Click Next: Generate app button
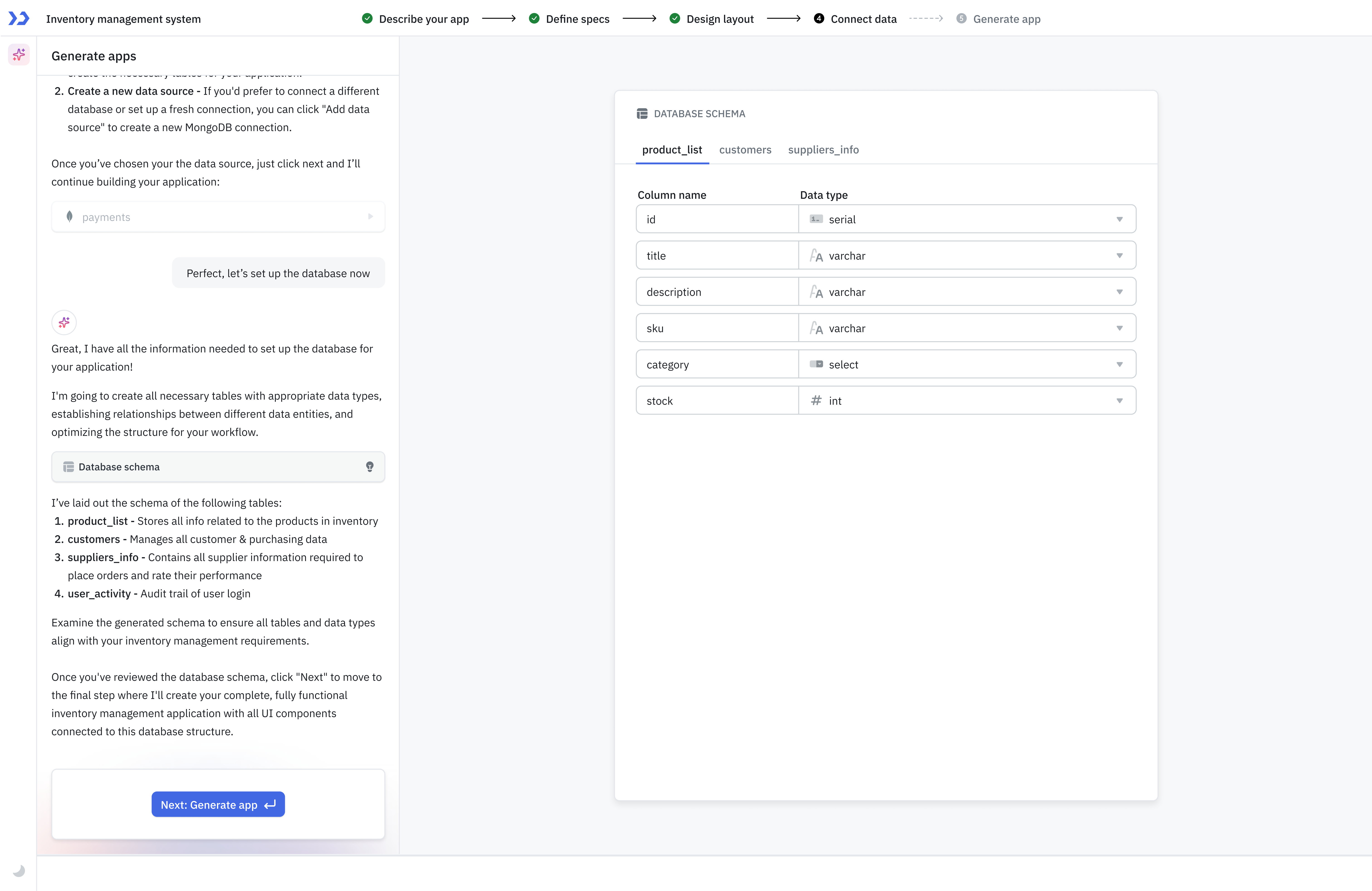Viewport: 1372px width, 891px height. click(218, 805)
